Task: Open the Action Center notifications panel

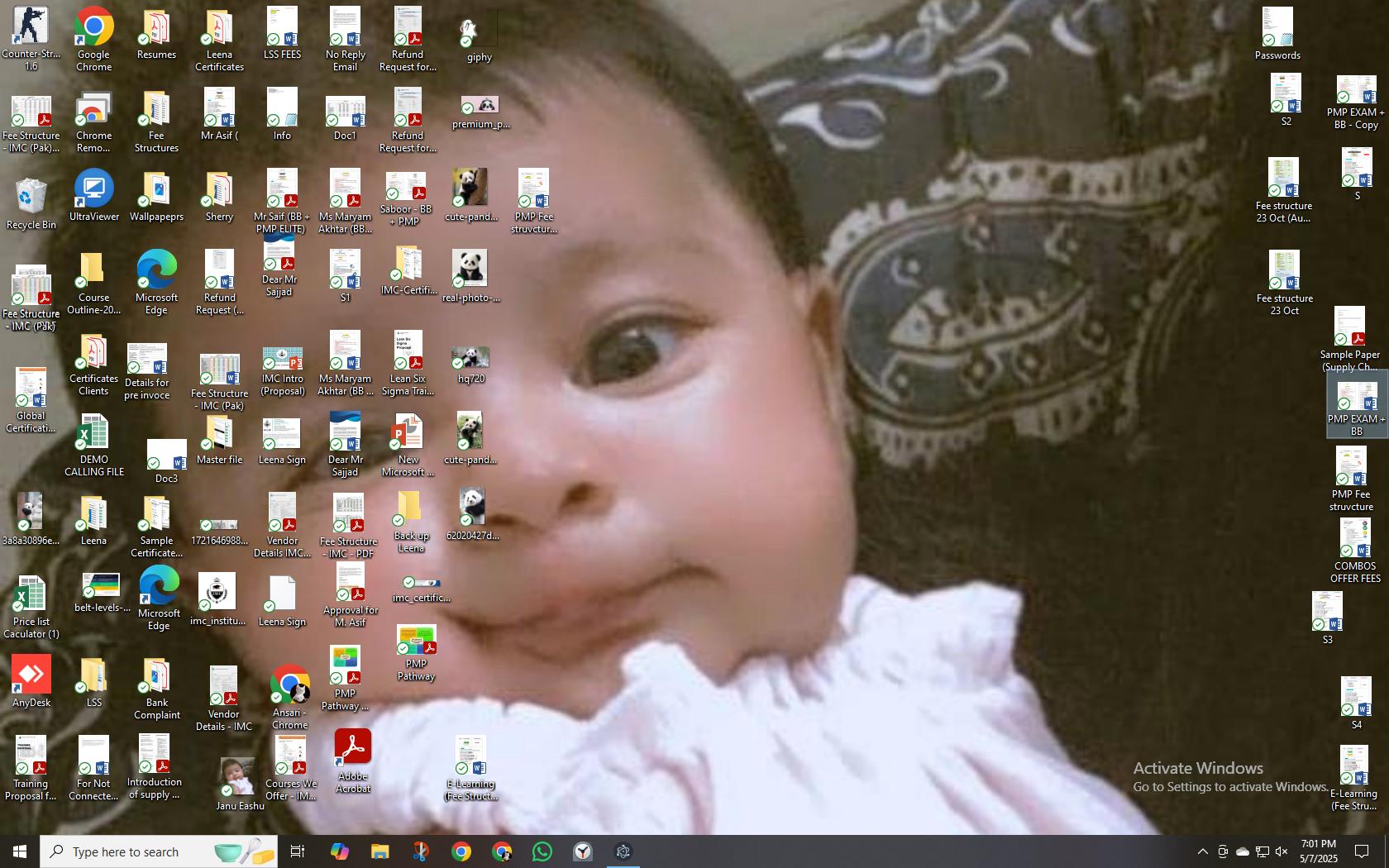Action: coord(1362,851)
